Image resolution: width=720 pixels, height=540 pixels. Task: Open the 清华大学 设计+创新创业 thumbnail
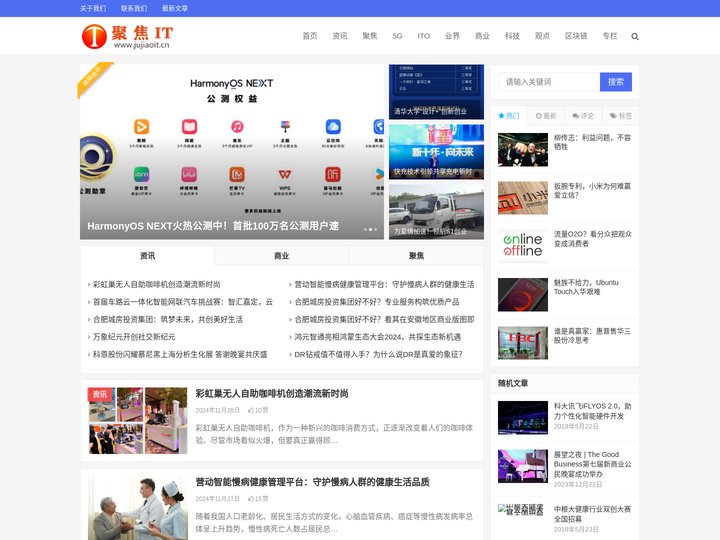coord(436,92)
